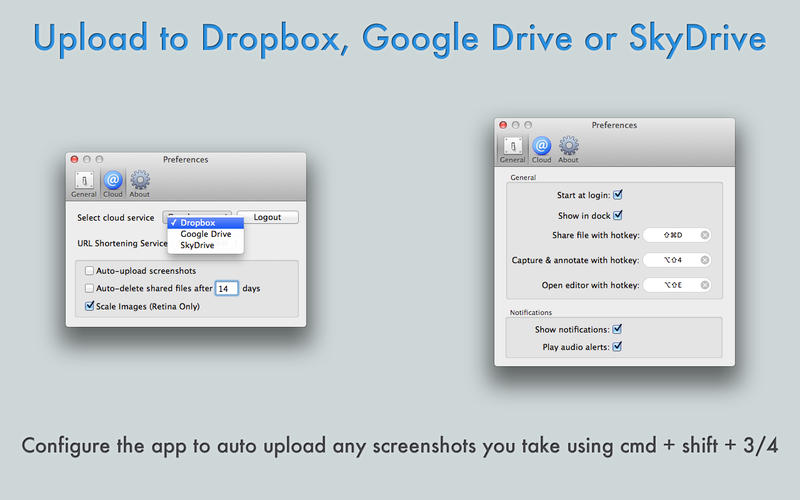Click the Open editor hotkey recorder
800x500 pixels.
click(677, 285)
